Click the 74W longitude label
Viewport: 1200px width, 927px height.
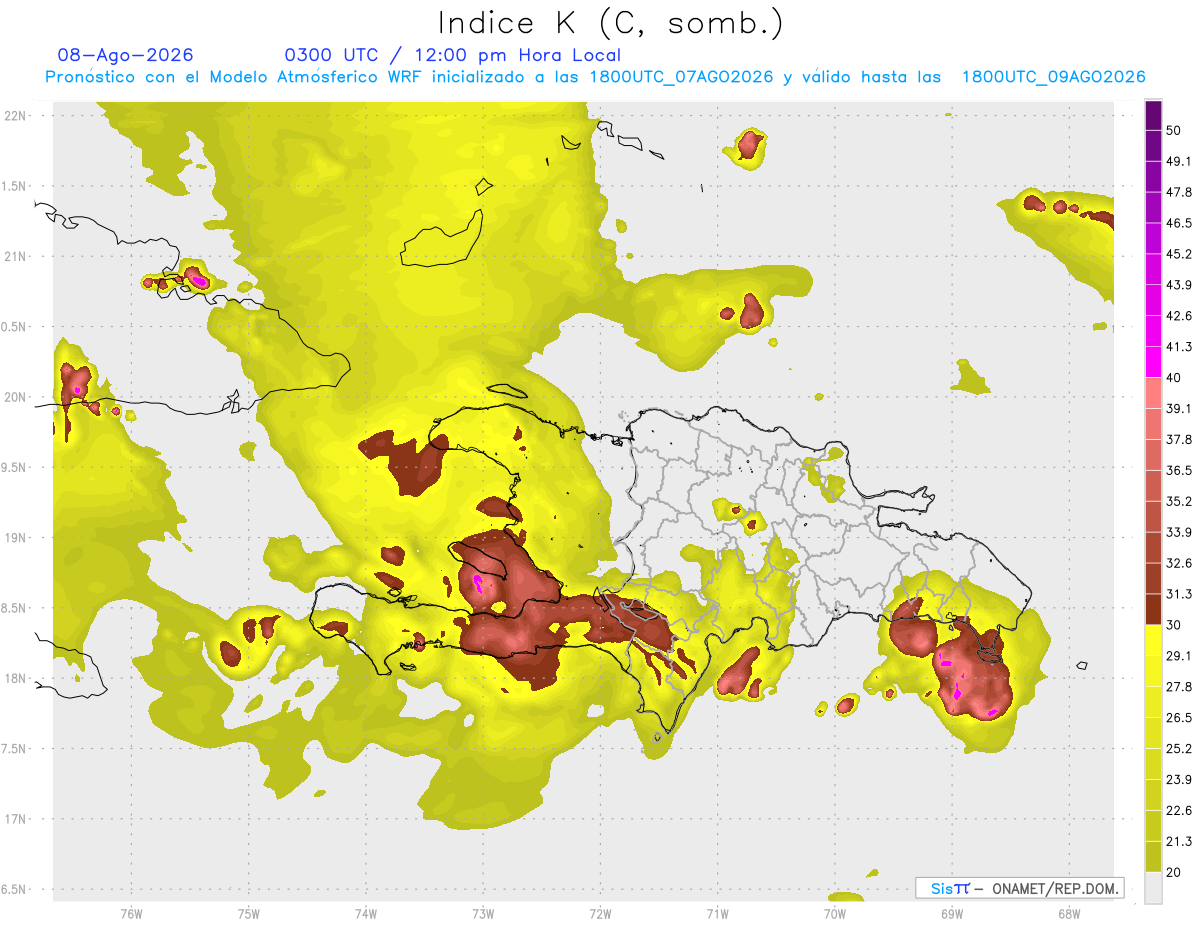pos(366,913)
